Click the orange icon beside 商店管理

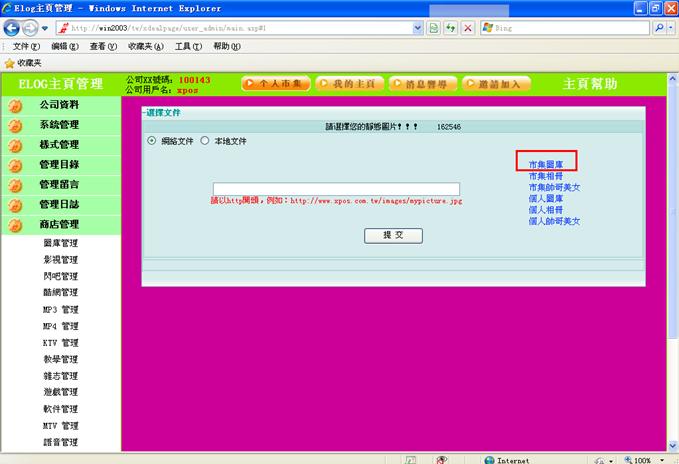click(x=15, y=225)
